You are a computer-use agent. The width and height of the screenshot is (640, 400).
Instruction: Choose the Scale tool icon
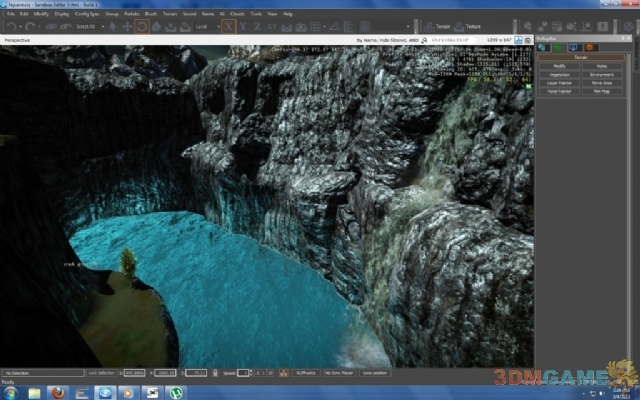[x=156, y=27]
